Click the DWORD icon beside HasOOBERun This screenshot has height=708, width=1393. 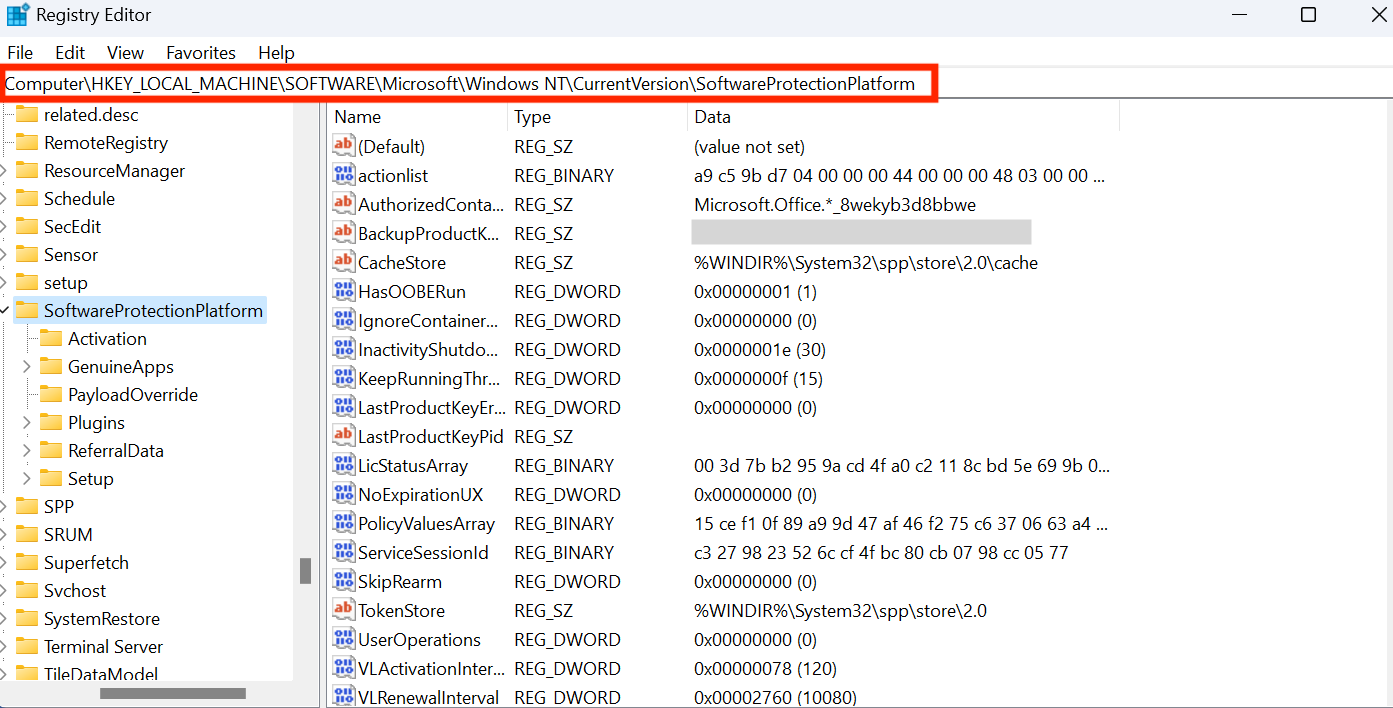coord(343,291)
